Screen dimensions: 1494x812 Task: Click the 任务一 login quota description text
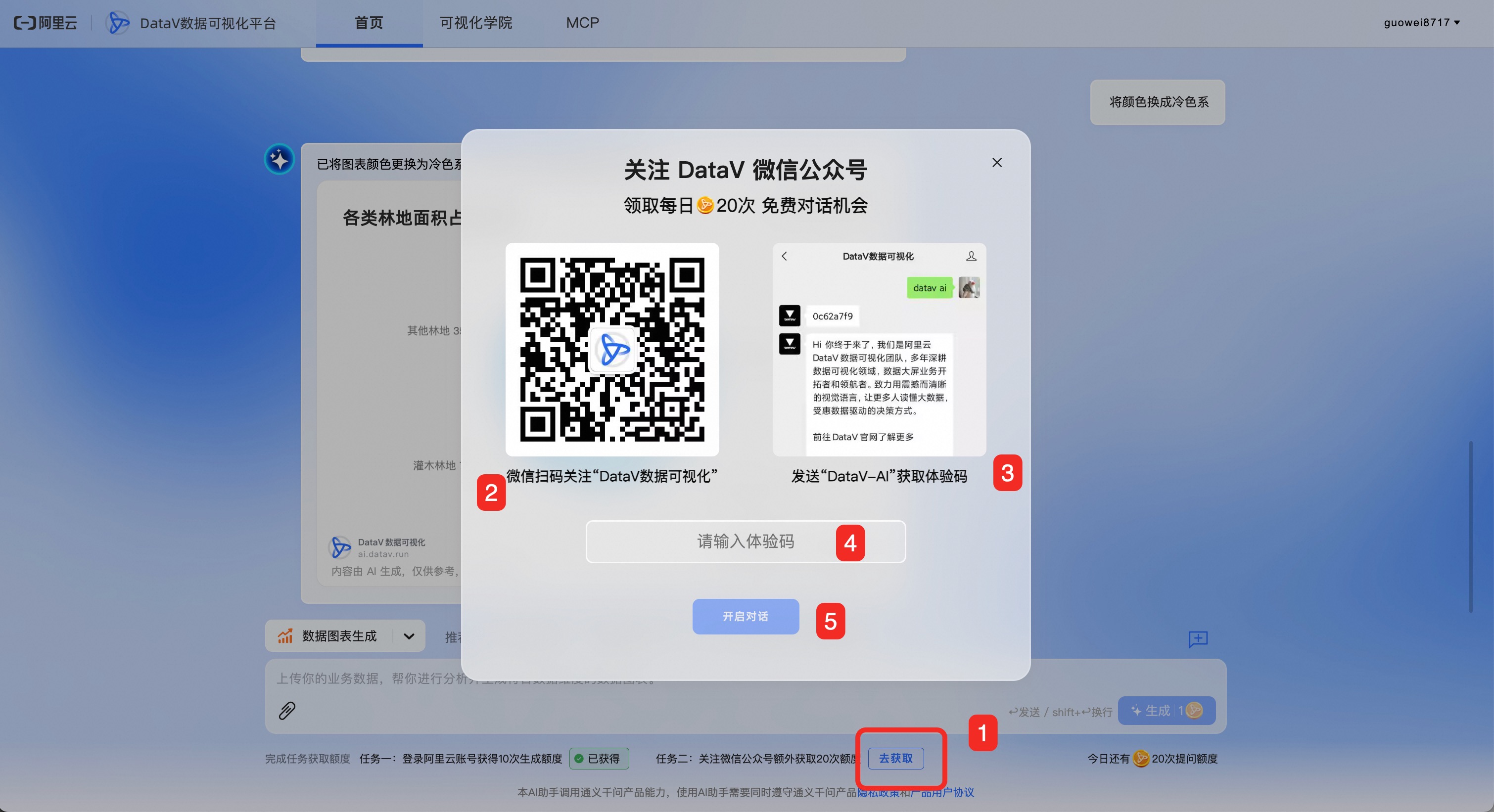point(461,758)
